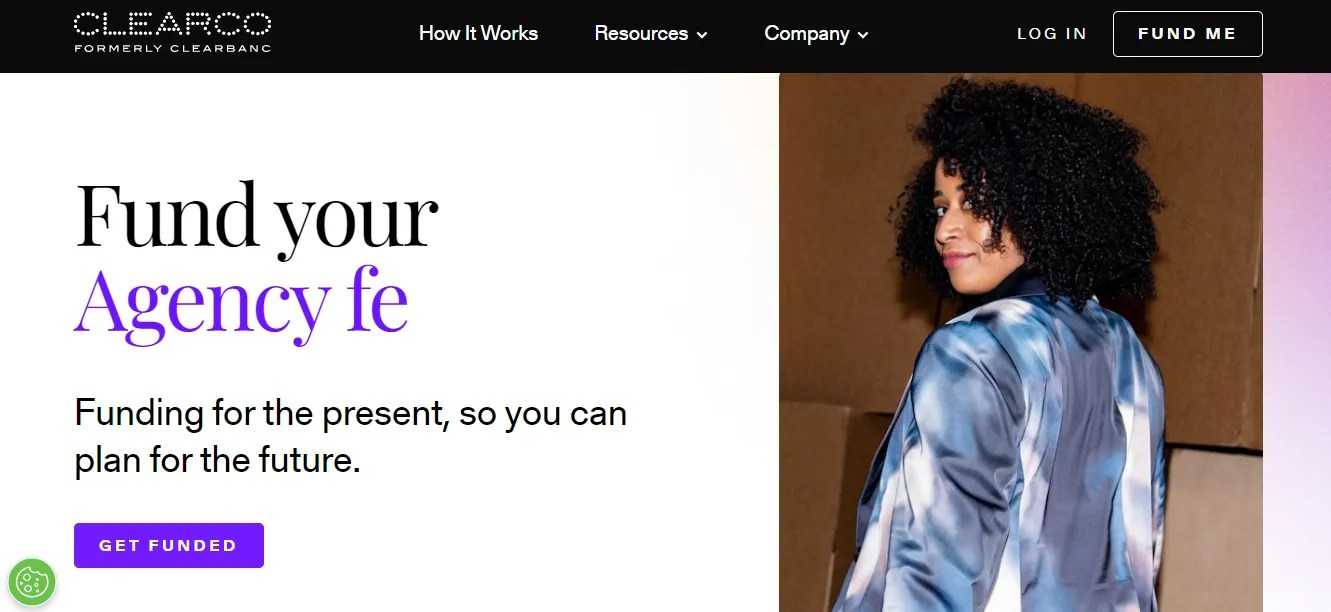1331x612 pixels.
Task: Click the 'plan for the future.' text line
Action: tap(218, 461)
